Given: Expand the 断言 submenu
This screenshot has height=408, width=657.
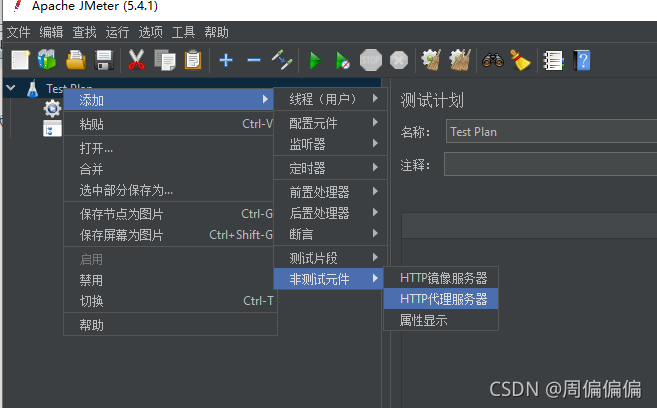Looking at the screenshot, I should [330, 234].
